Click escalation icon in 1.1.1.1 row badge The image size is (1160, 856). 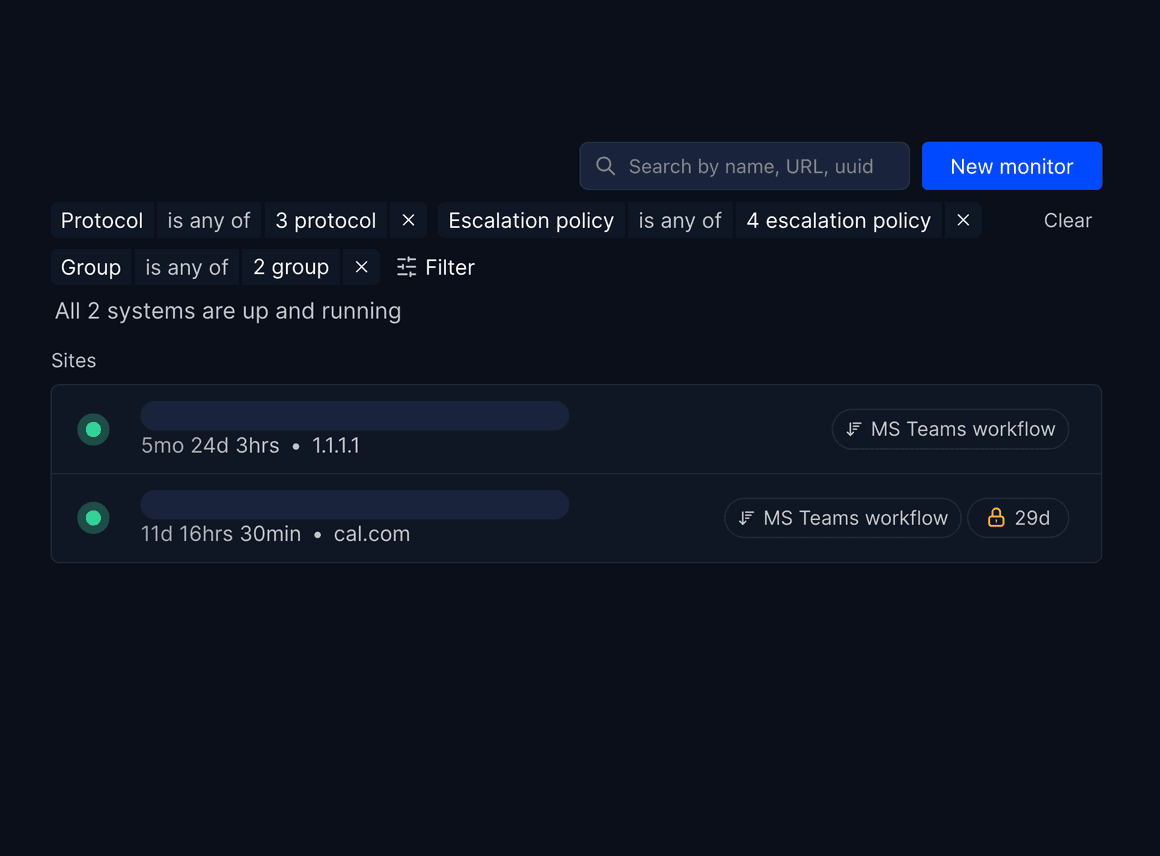point(854,429)
